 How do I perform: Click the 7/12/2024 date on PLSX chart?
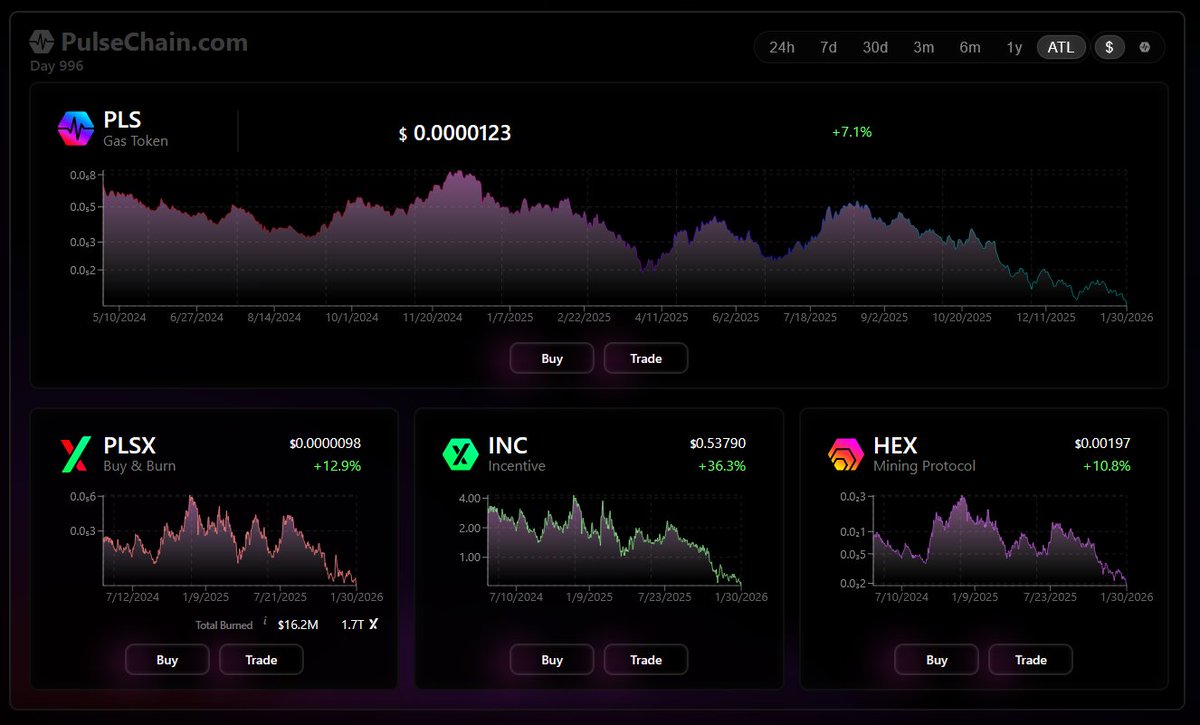click(131, 597)
